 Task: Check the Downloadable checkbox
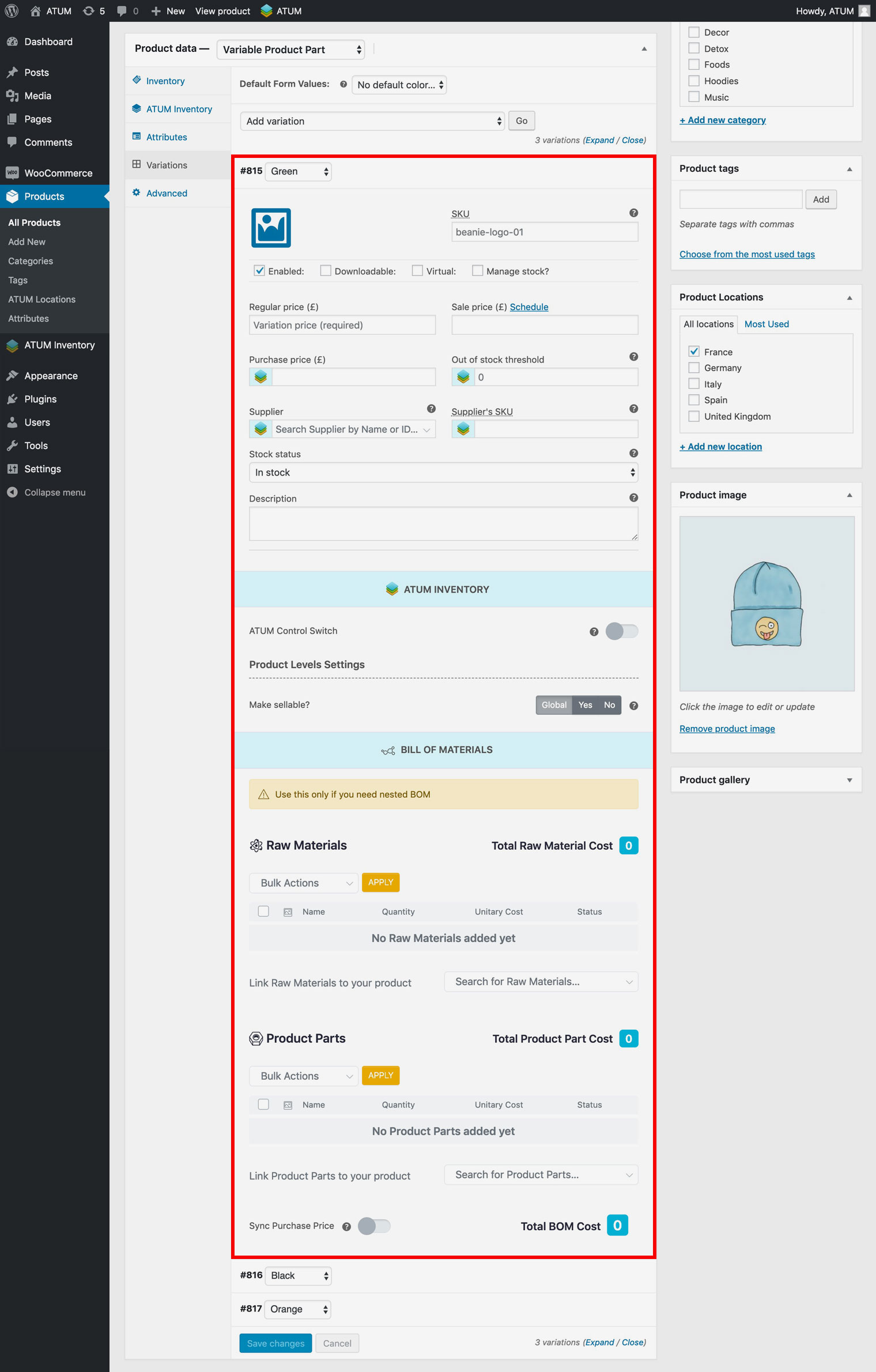coord(326,270)
